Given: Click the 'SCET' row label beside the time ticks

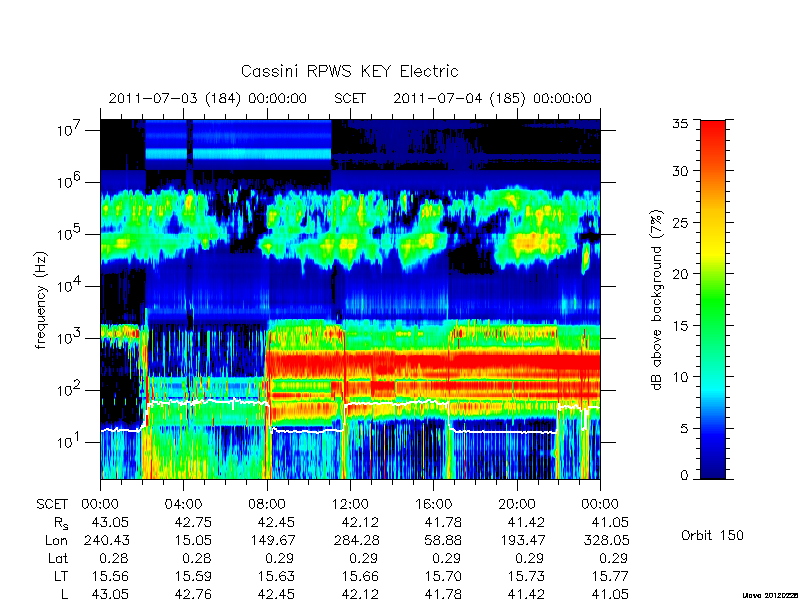Looking at the screenshot, I should (x=52, y=505).
